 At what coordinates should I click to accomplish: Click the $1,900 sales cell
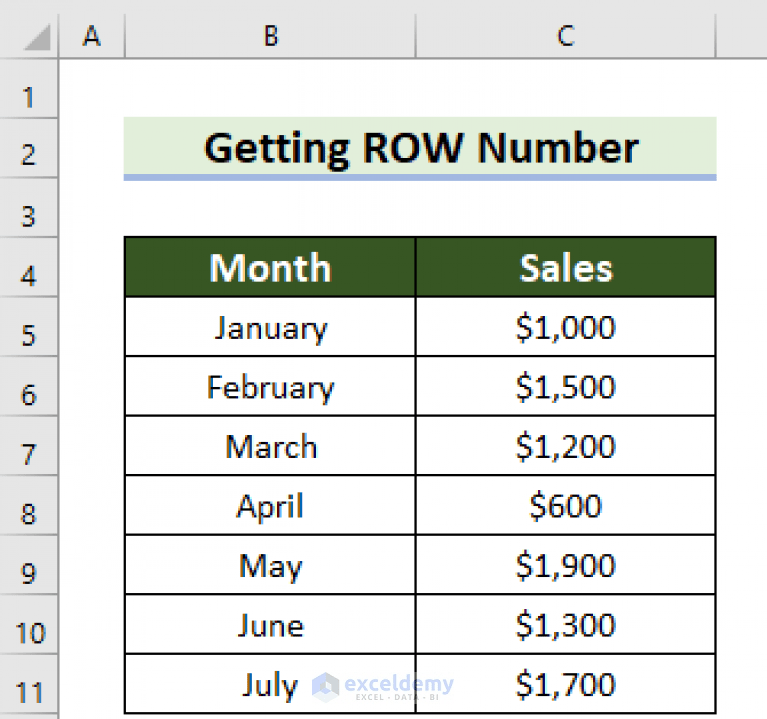tap(565, 565)
